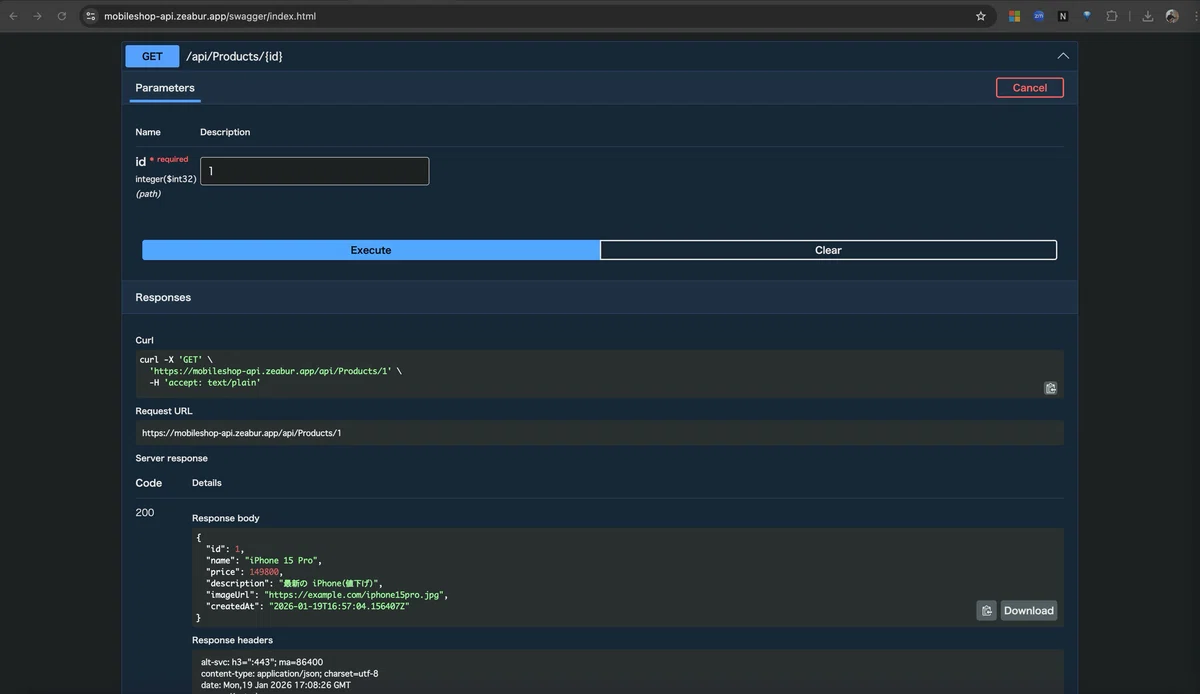Download the response body

[1029, 611]
